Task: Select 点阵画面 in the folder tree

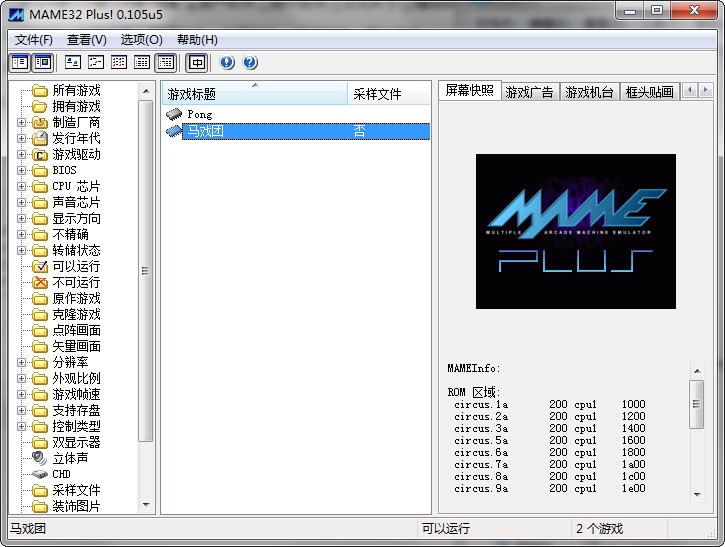Action: point(76,330)
